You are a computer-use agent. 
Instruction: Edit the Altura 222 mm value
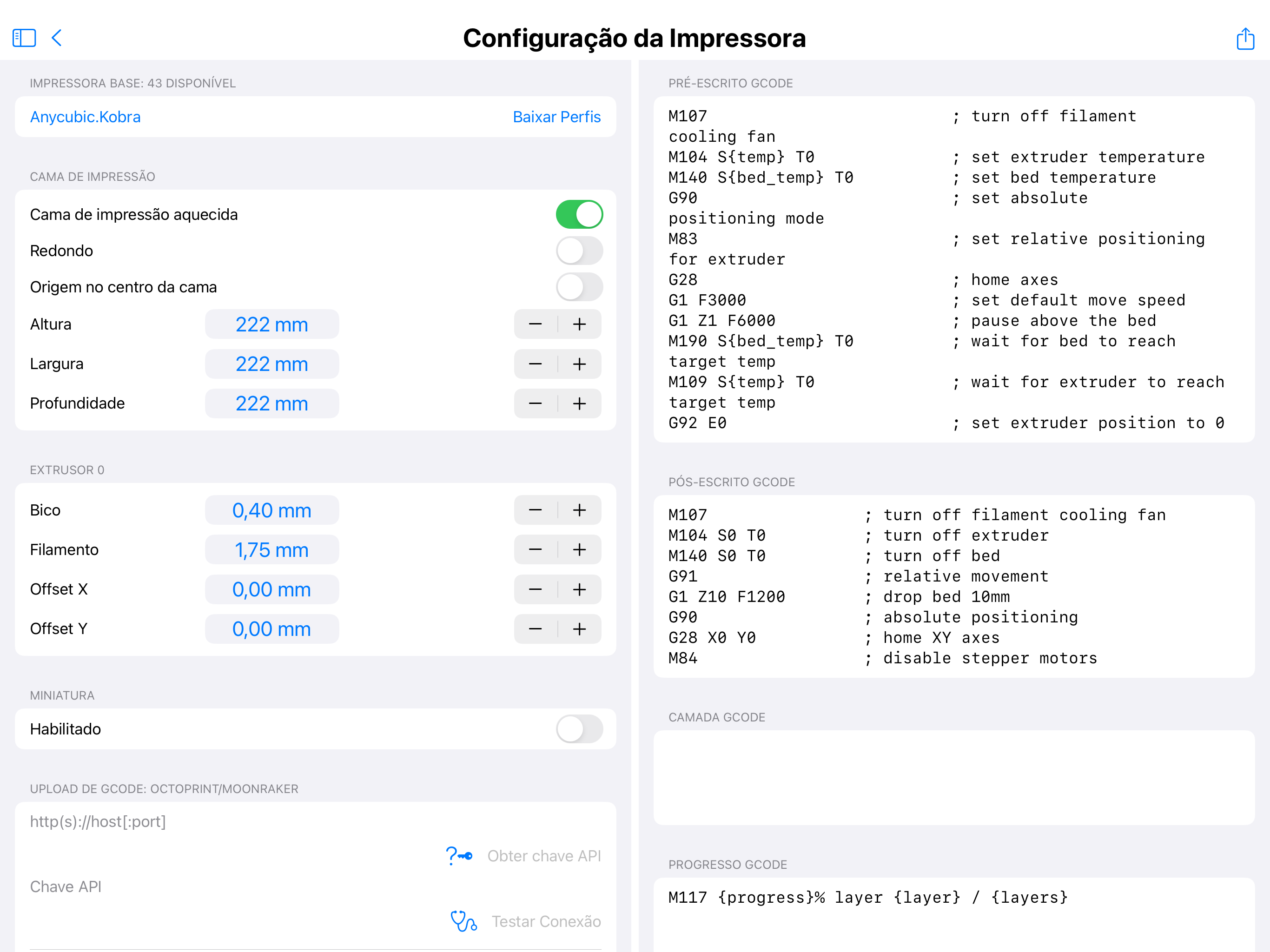point(271,324)
